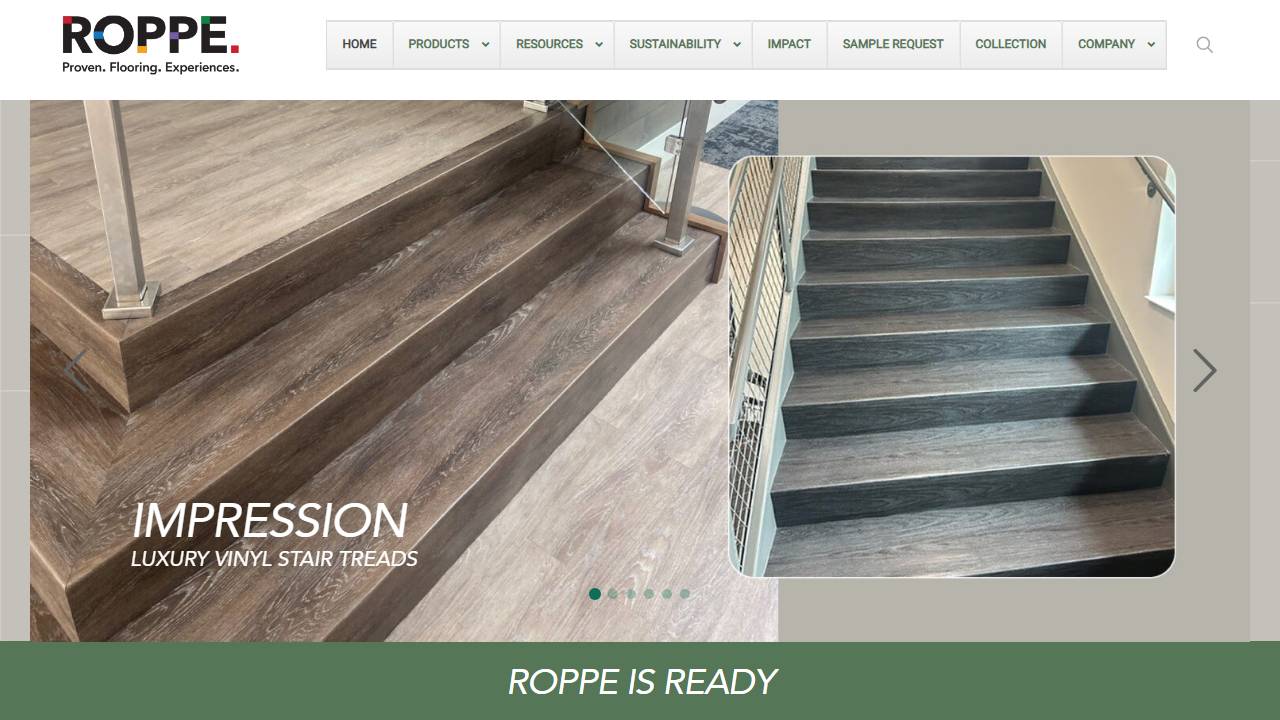Click the Impression Luxury Vinyl Stair Treads heading
The width and height of the screenshot is (1280, 720).
[x=274, y=534]
